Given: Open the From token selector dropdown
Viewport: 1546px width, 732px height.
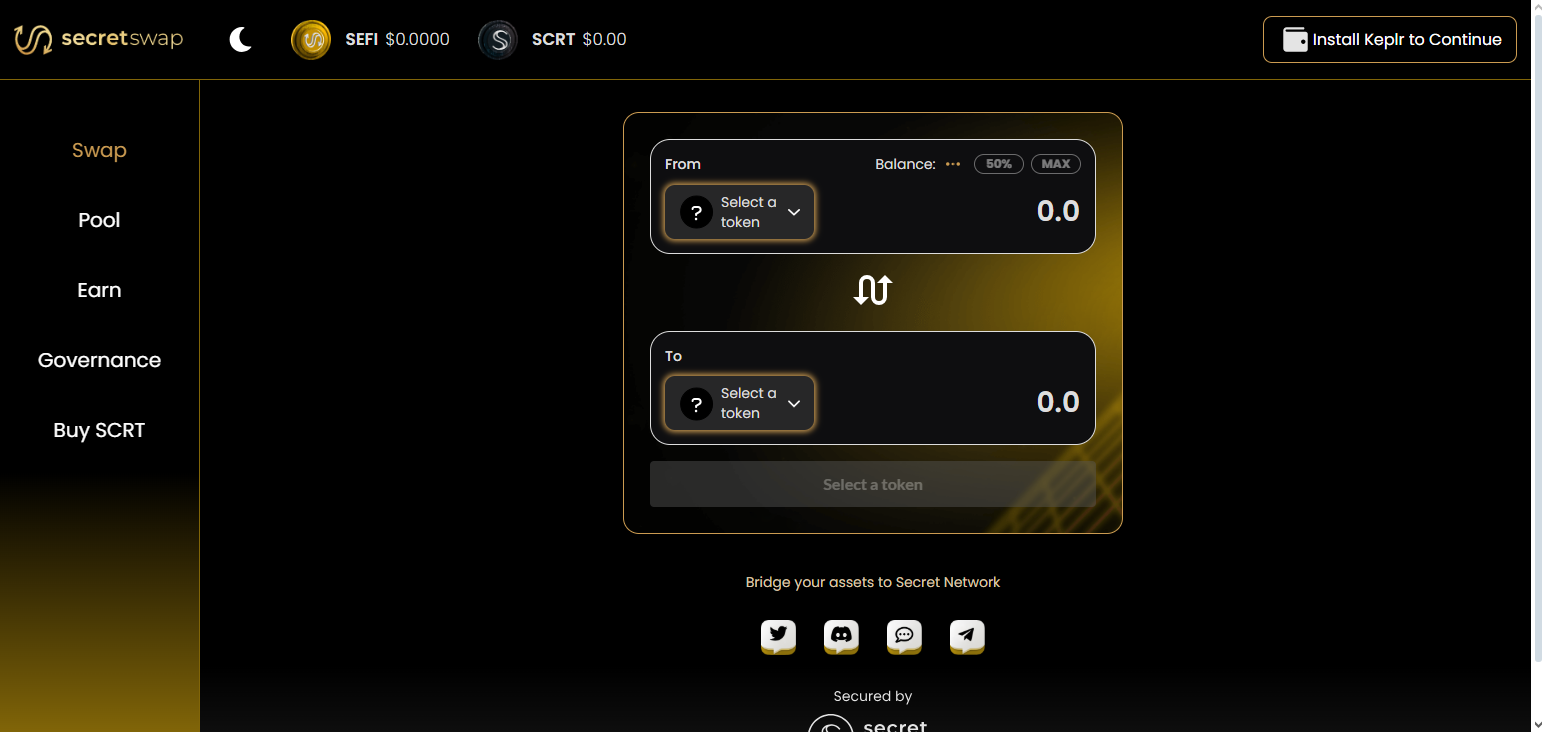Looking at the screenshot, I should pyautogui.click(x=739, y=212).
